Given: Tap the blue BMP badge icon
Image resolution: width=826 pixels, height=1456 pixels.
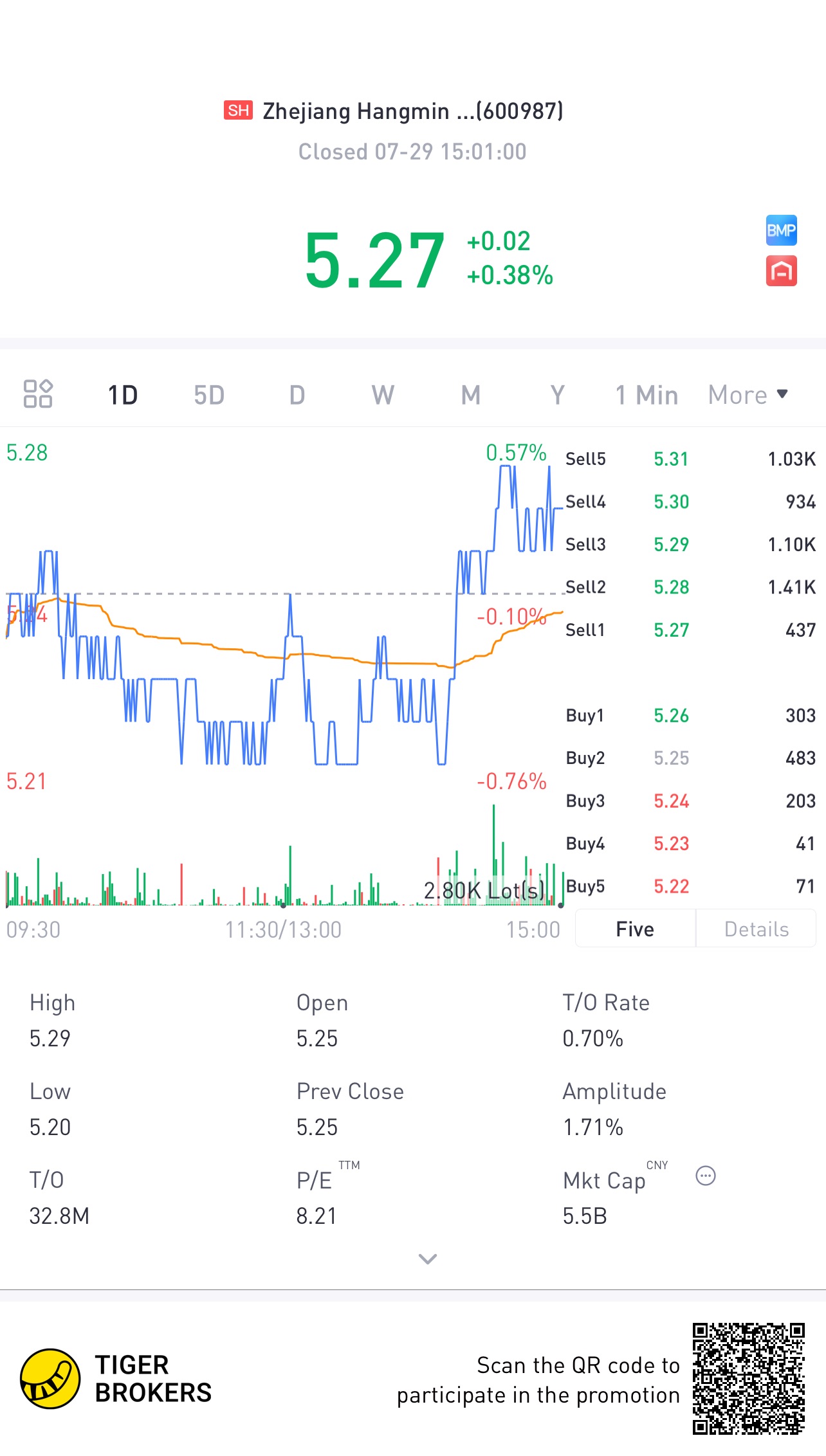Looking at the screenshot, I should (x=781, y=230).
